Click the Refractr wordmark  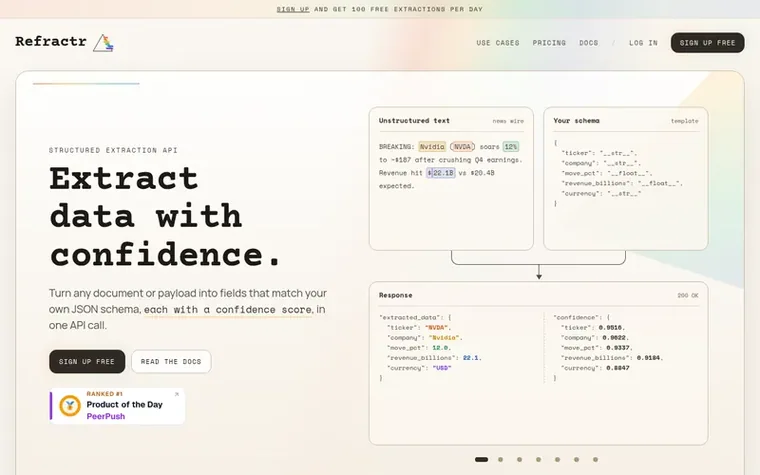(51, 42)
